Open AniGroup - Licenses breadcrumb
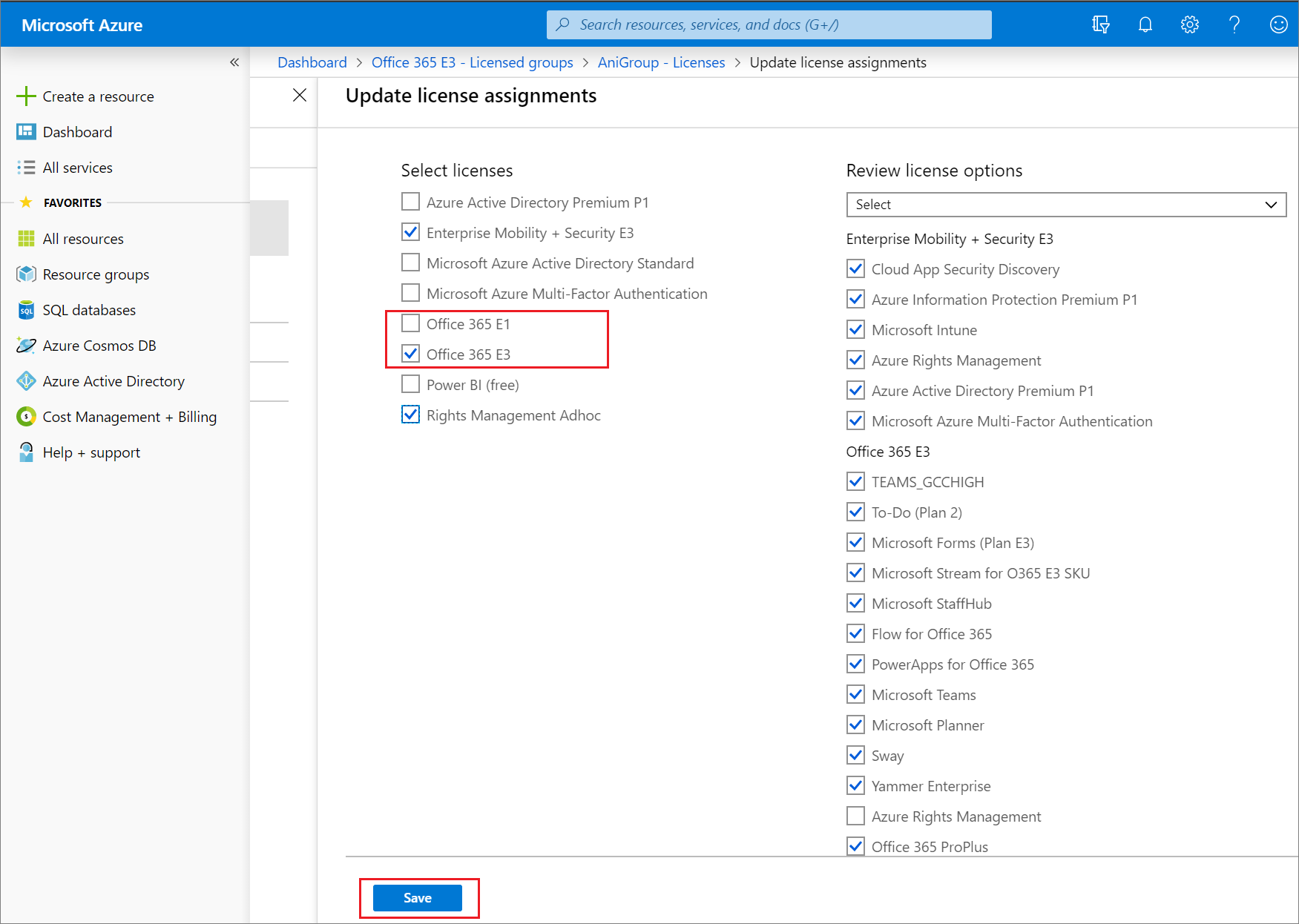1299x924 pixels. 662,62
